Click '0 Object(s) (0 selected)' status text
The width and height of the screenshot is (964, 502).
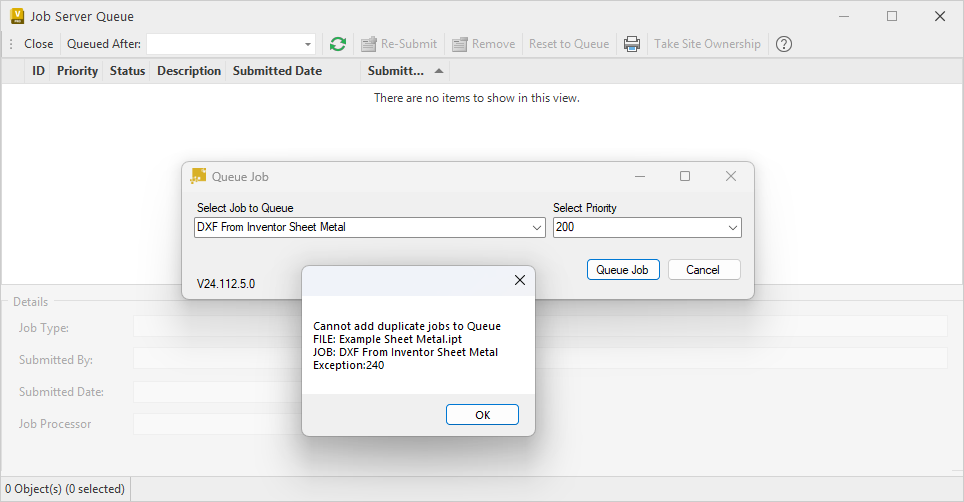coord(65,489)
